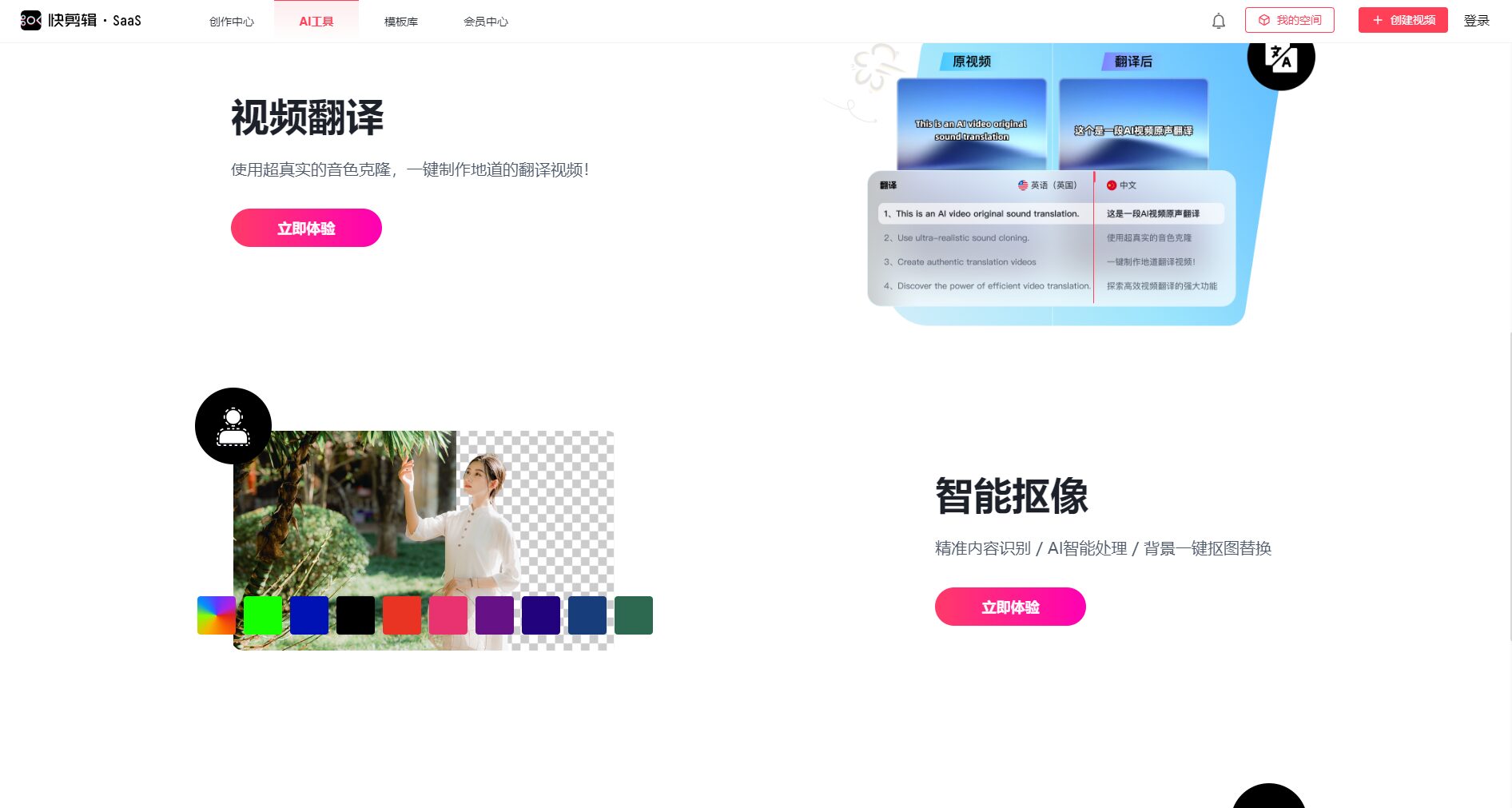Go to 会员中心
1512x808 pixels.
point(486,22)
